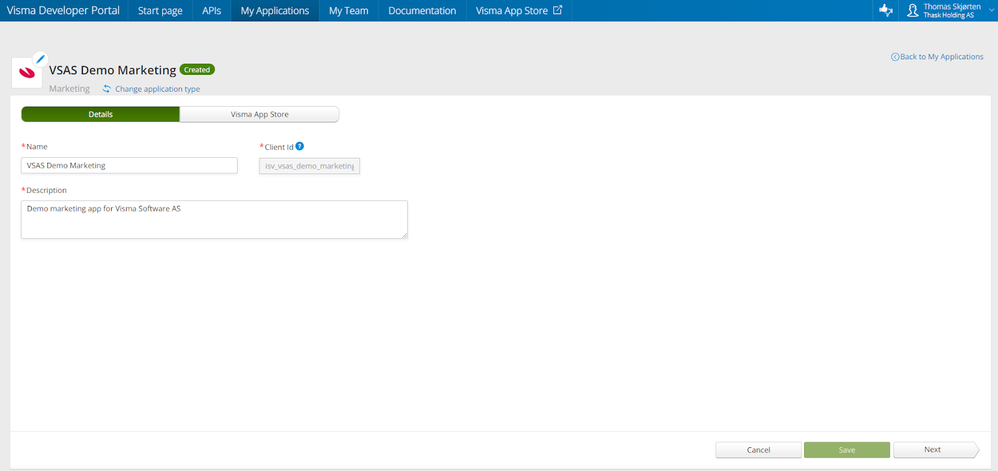Open My Applications in top navigation
This screenshot has width=998, height=471.
coord(275,11)
